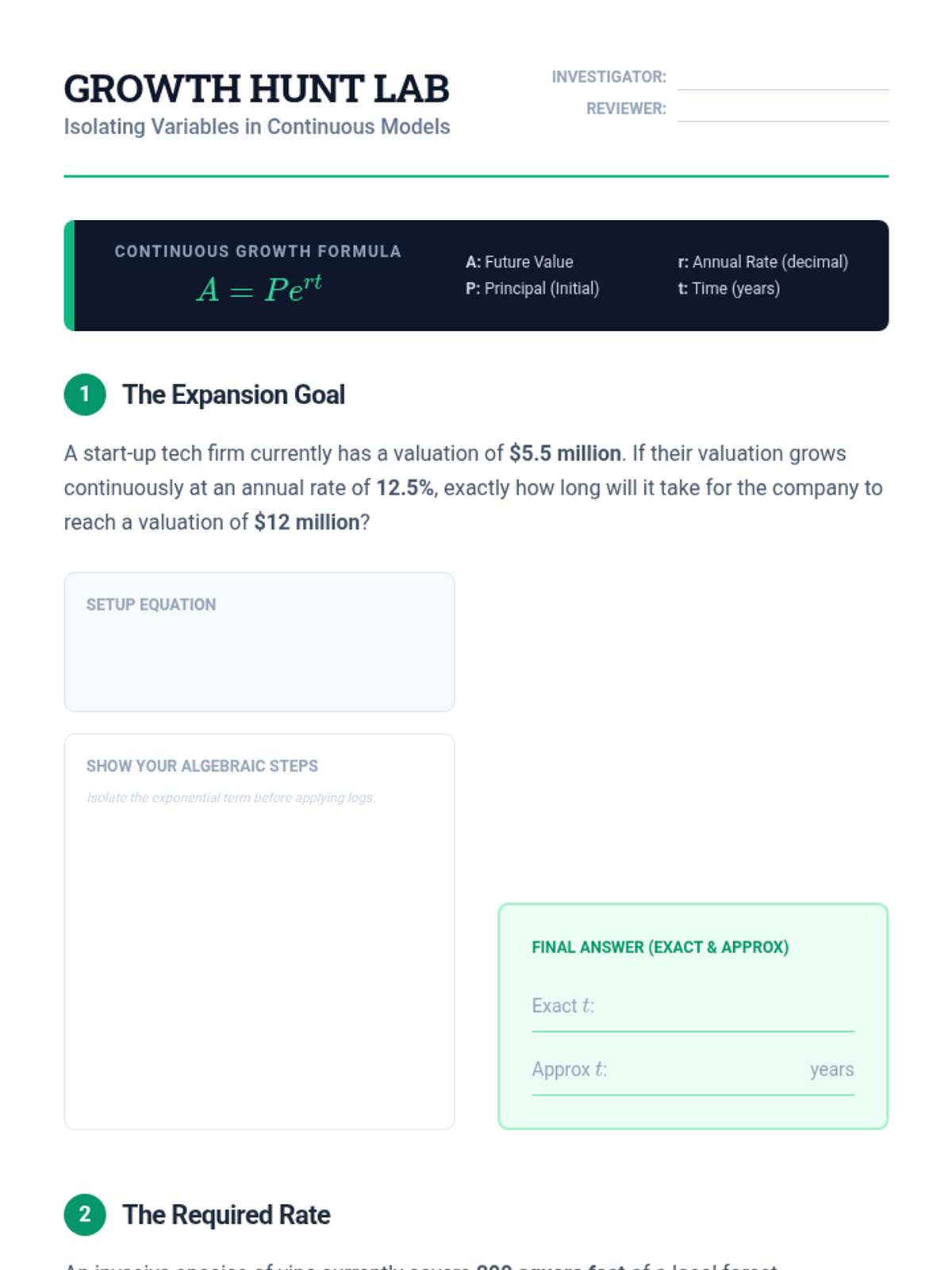The width and height of the screenshot is (952, 1270).
Task: Click the t: Time (years) definition
Action: pos(728,288)
